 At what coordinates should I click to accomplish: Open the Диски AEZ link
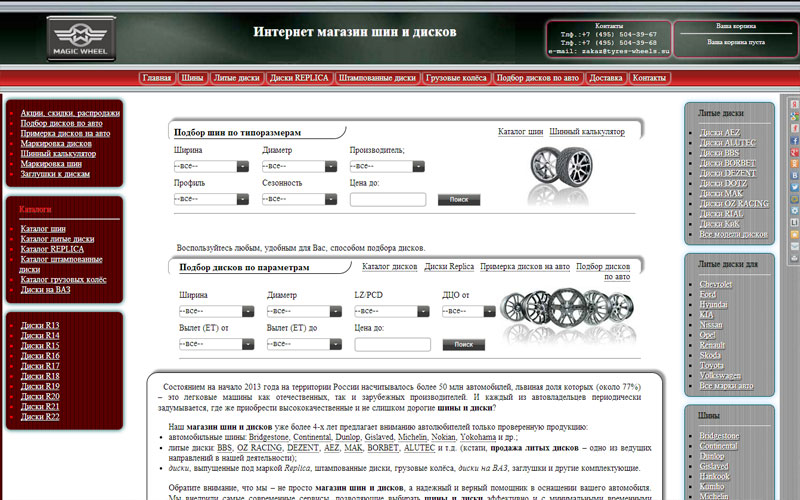click(x=719, y=133)
